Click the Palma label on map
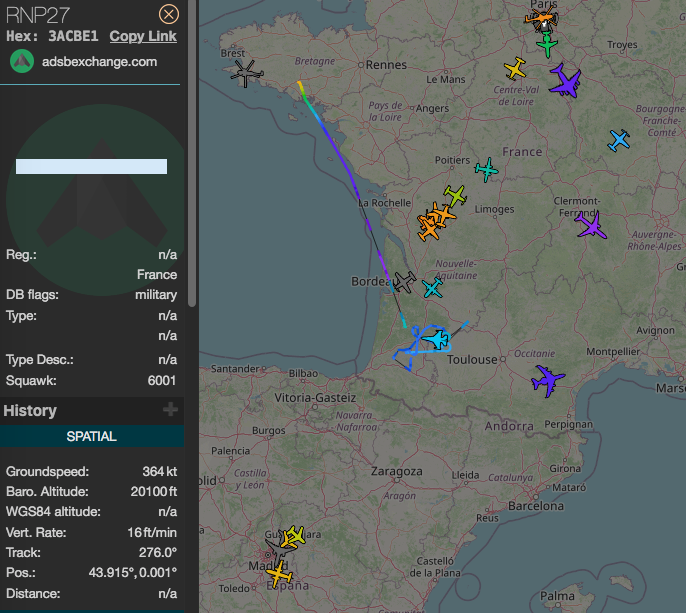Screen dimensions: 686x613 (x=557, y=596)
